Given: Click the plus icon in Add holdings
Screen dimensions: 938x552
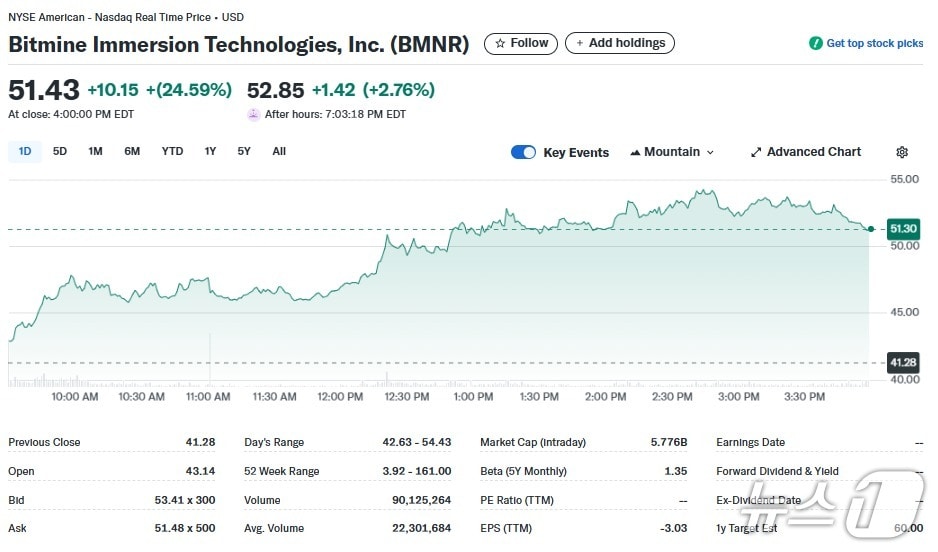Looking at the screenshot, I should click(579, 43).
